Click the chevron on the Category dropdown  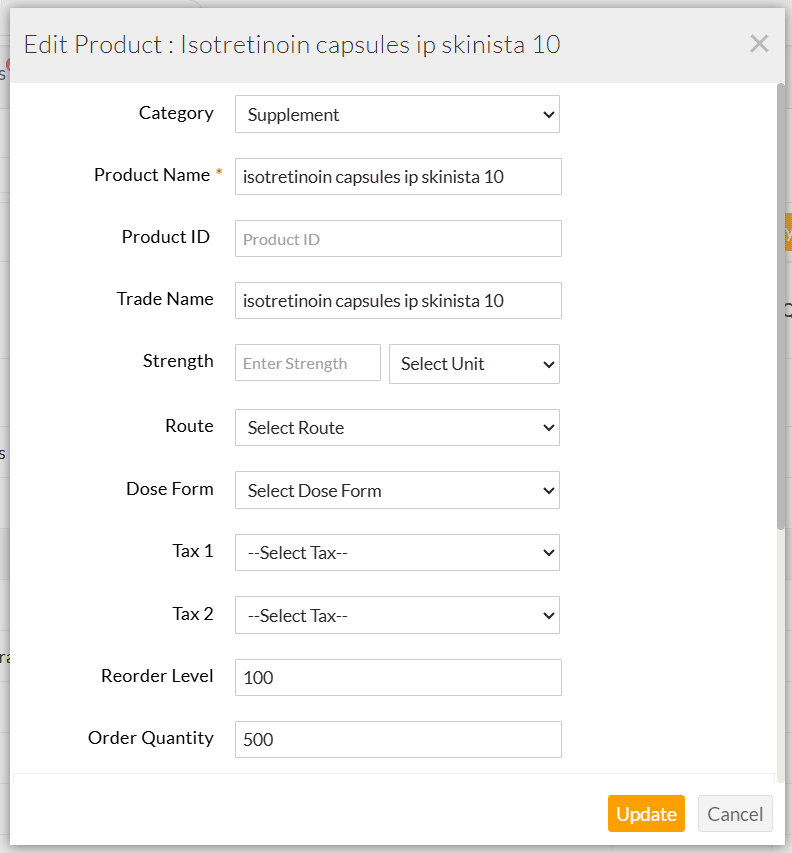click(549, 114)
